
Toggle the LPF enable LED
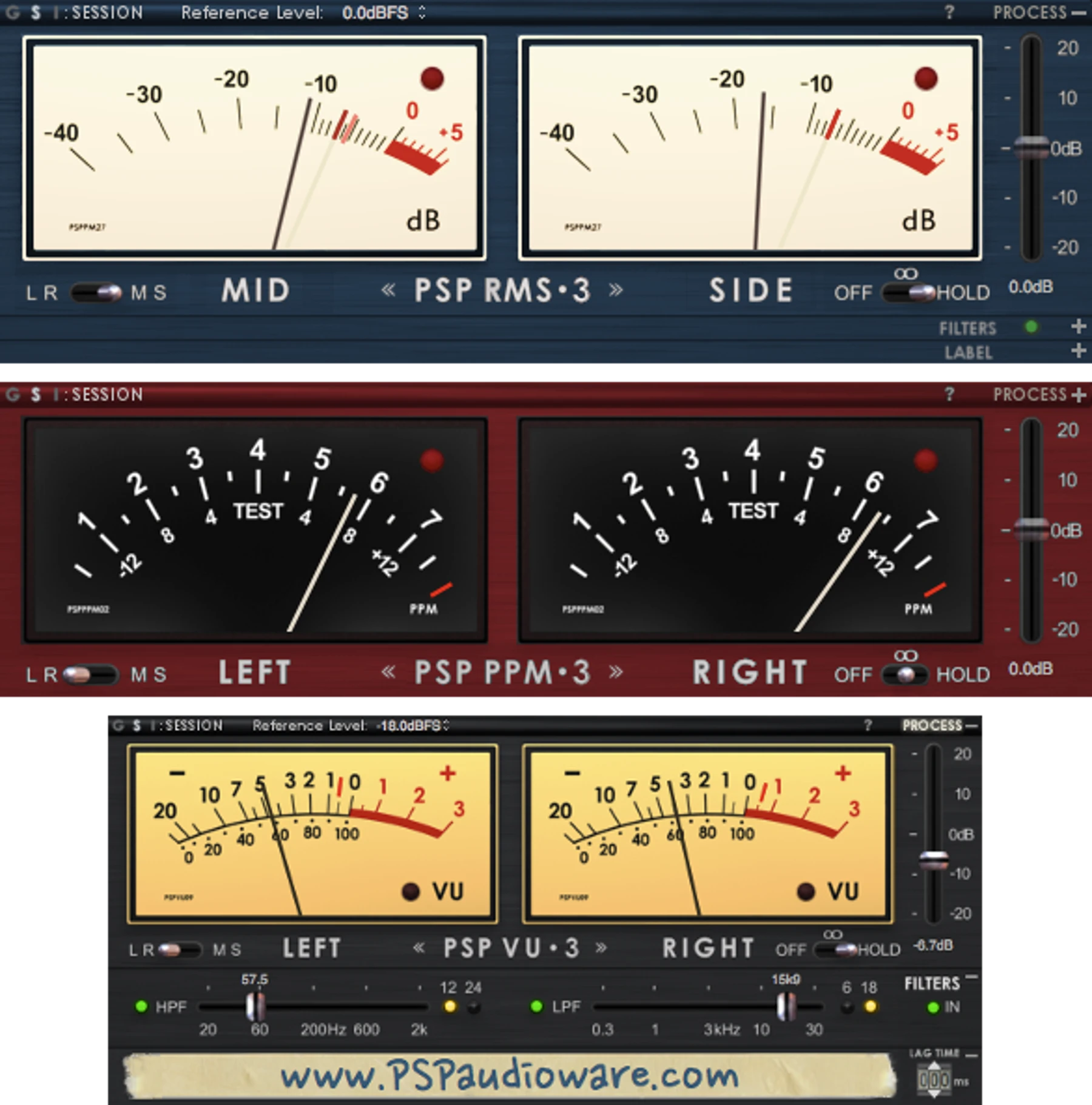(536, 1007)
